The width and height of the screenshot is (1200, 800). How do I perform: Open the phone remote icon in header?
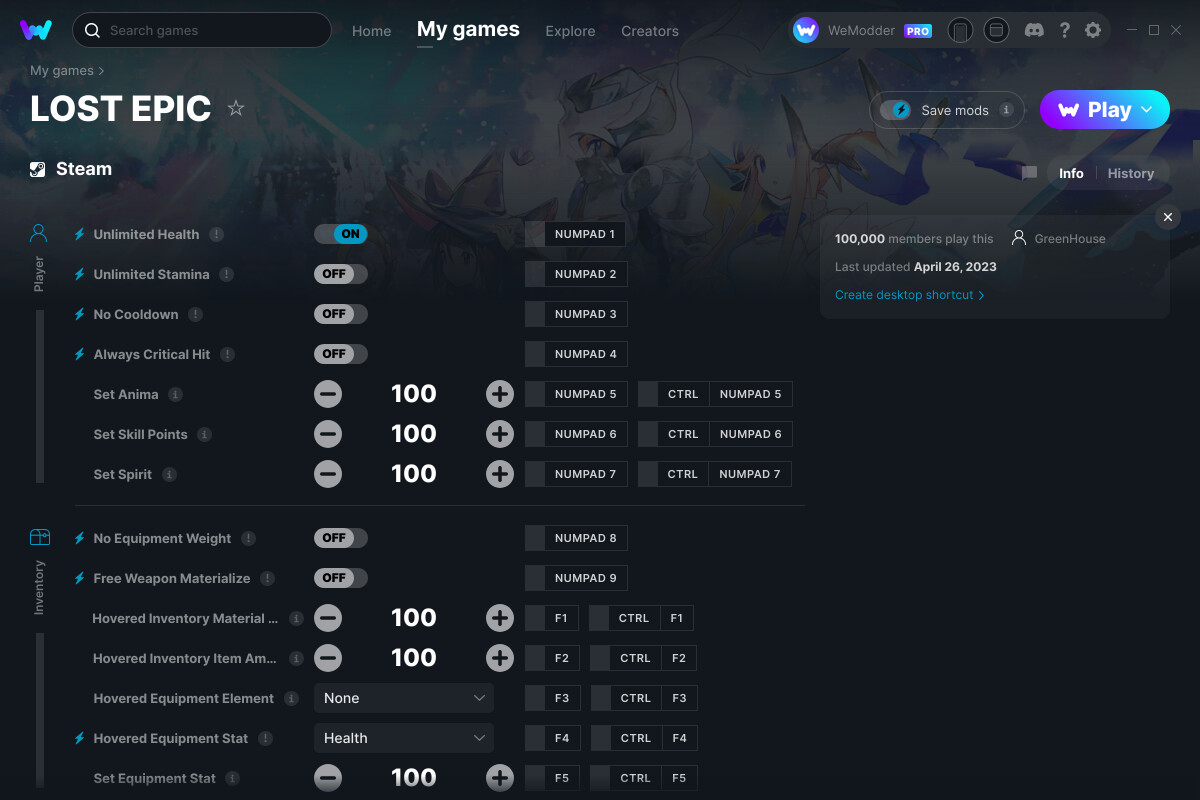click(x=960, y=30)
